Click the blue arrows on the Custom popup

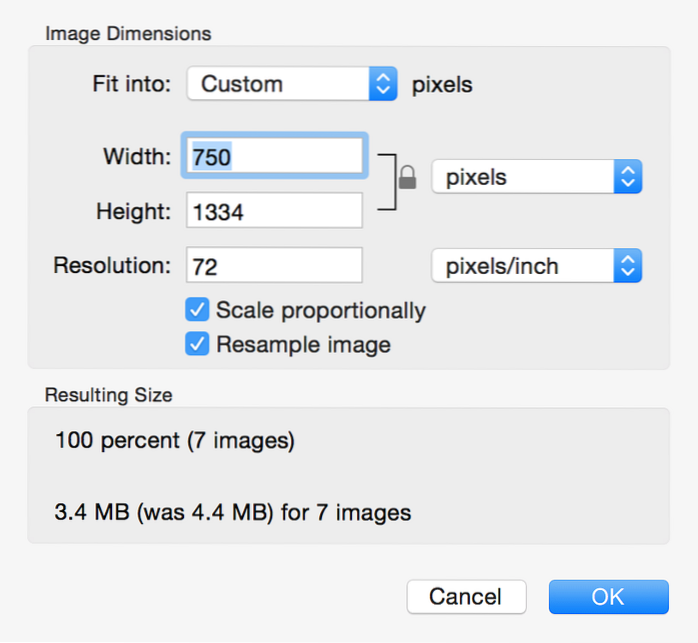(x=383, y=85)
